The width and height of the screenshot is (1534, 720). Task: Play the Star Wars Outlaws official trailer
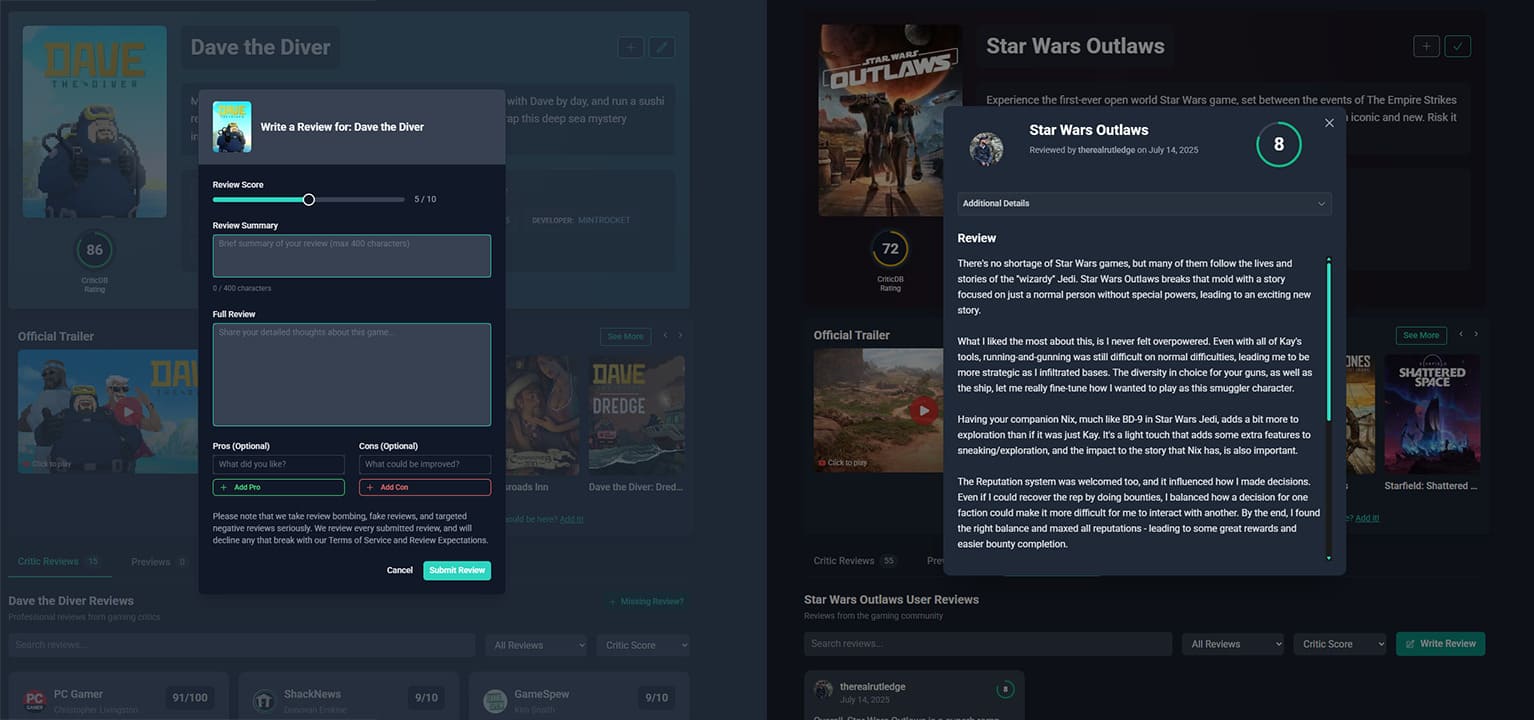[923, 410]
